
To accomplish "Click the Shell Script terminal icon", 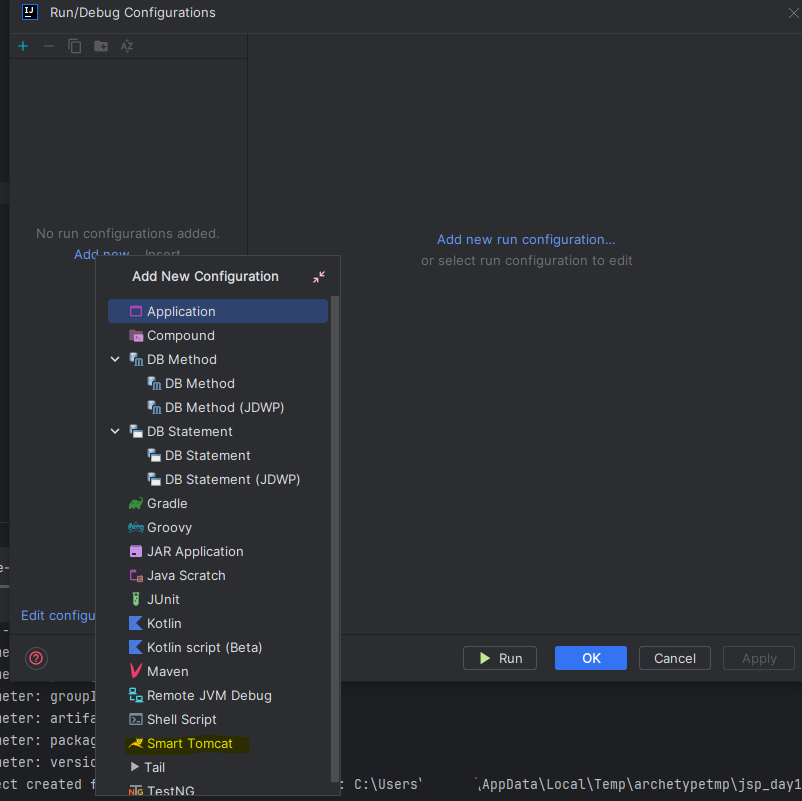I will [x=136, y=719].
